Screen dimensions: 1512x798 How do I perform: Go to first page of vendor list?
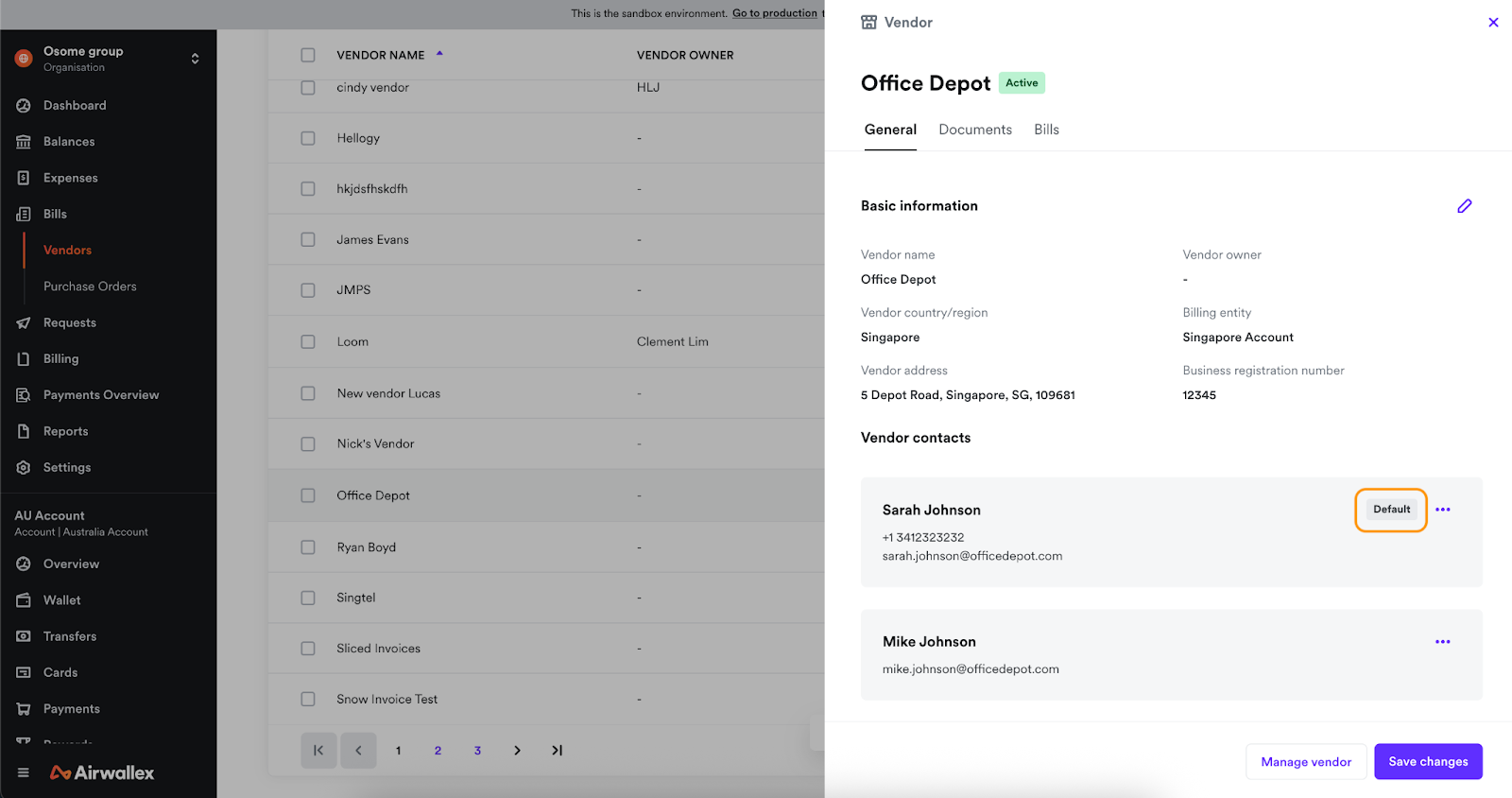(318, 751)
